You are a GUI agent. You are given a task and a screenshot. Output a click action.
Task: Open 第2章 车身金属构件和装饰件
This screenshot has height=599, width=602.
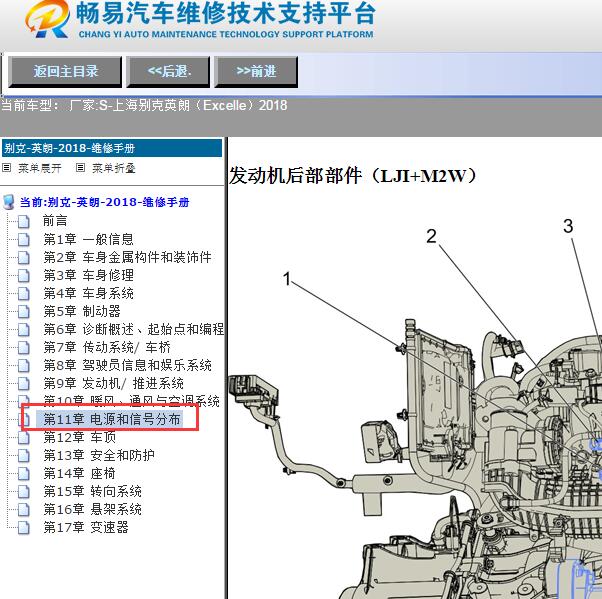click(x=127, y=257)
